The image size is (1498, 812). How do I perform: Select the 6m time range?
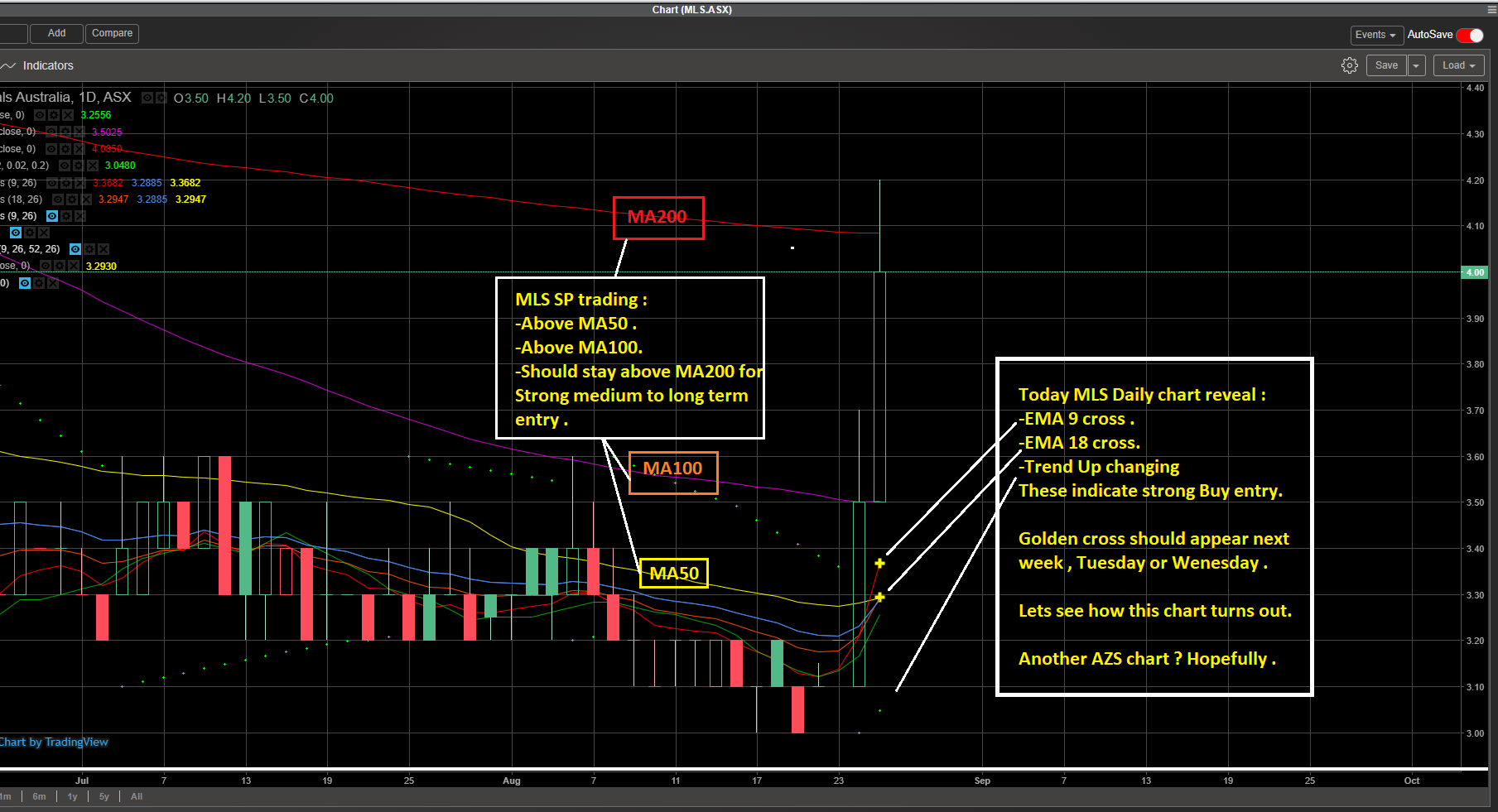[39, 796]
